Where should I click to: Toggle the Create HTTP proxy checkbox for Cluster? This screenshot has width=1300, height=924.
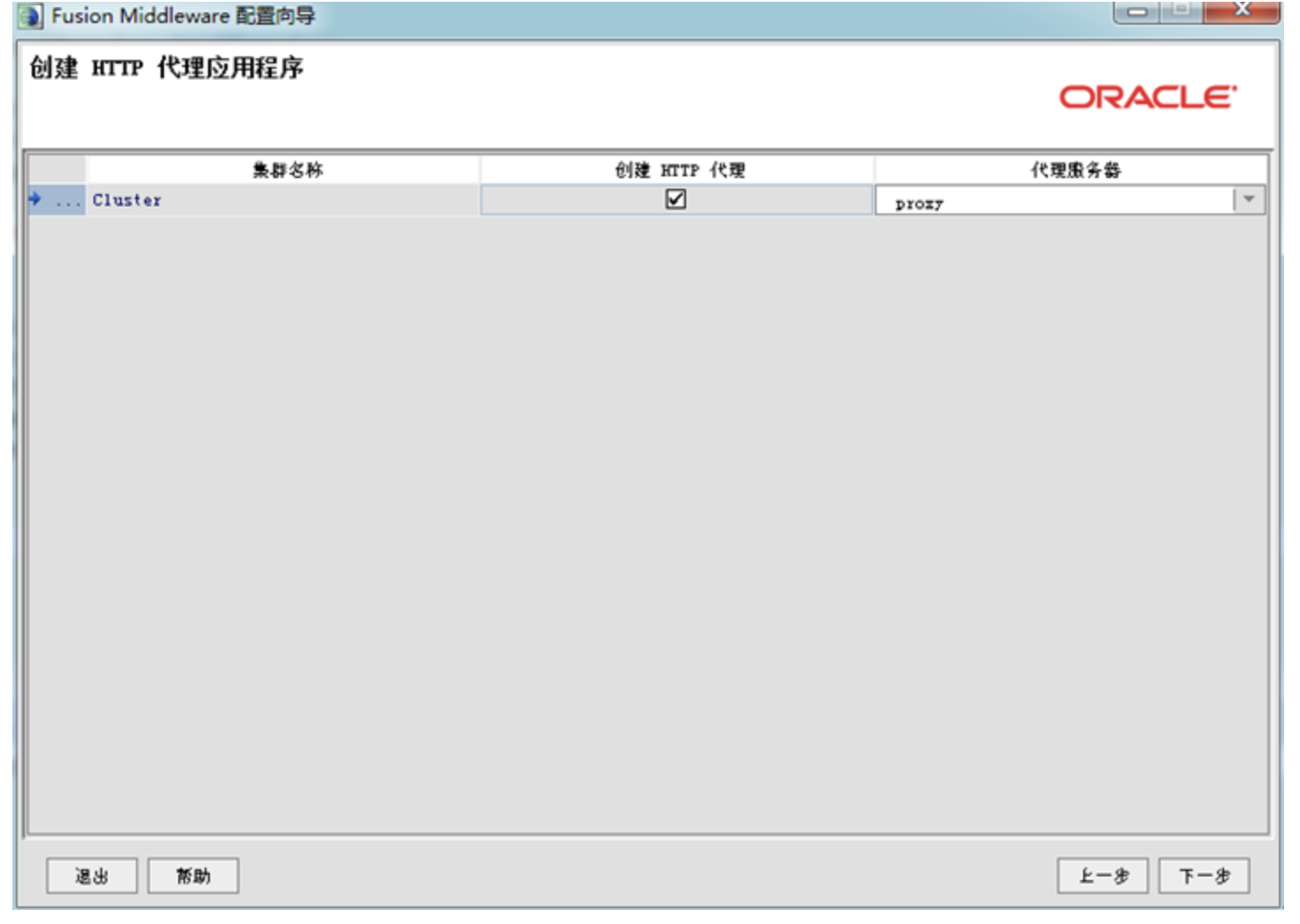coord(676,199)
